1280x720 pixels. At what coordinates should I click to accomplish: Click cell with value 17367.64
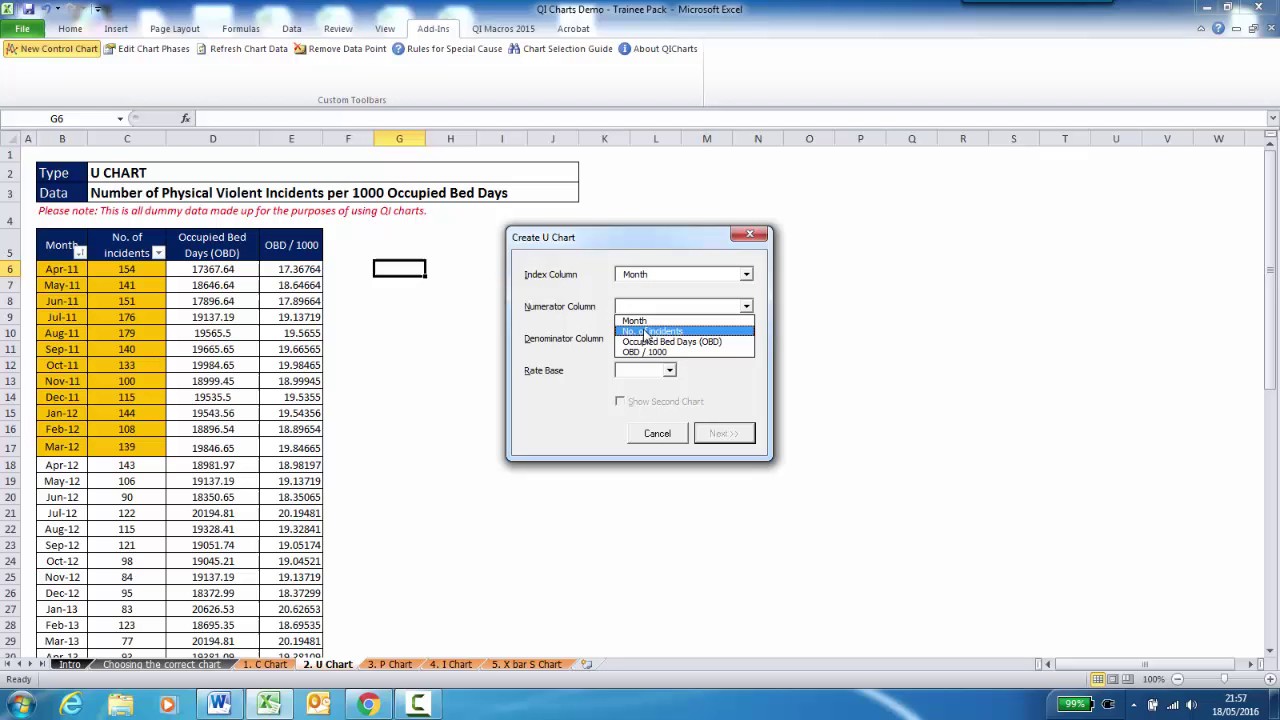coord(212,269)
